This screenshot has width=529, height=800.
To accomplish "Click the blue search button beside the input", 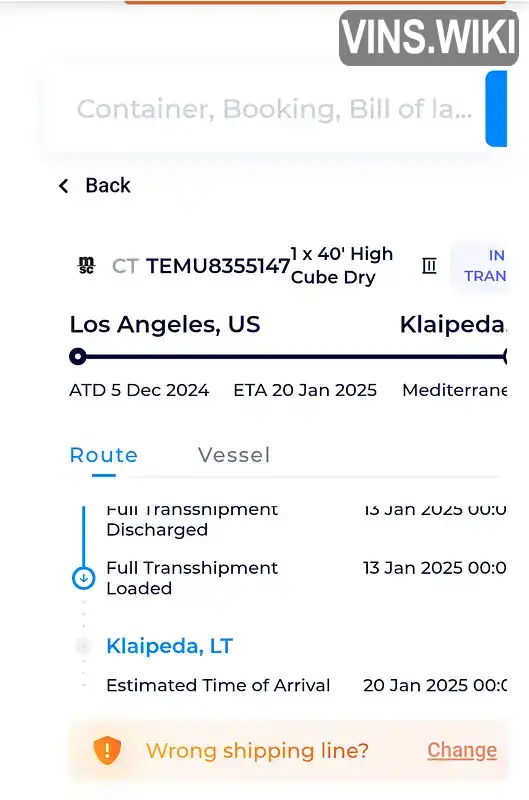I will click(496, 109).
